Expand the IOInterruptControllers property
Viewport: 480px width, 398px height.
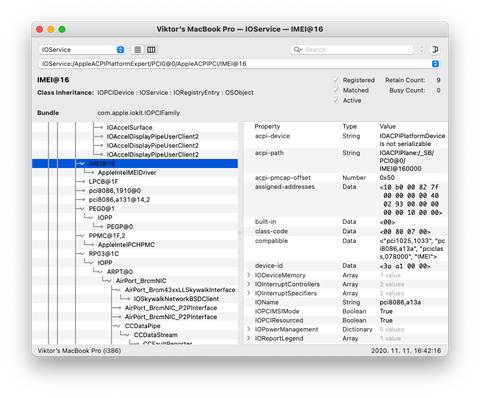pos(249,284)
